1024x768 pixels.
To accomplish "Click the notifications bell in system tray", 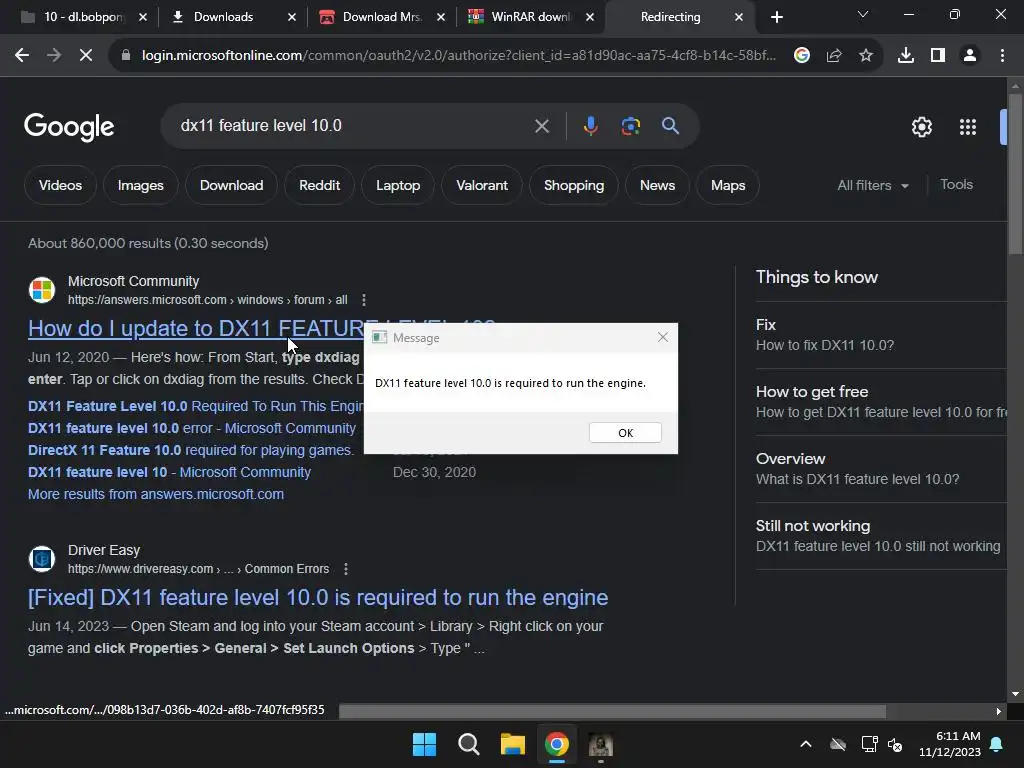I will (x=997, y=744).
